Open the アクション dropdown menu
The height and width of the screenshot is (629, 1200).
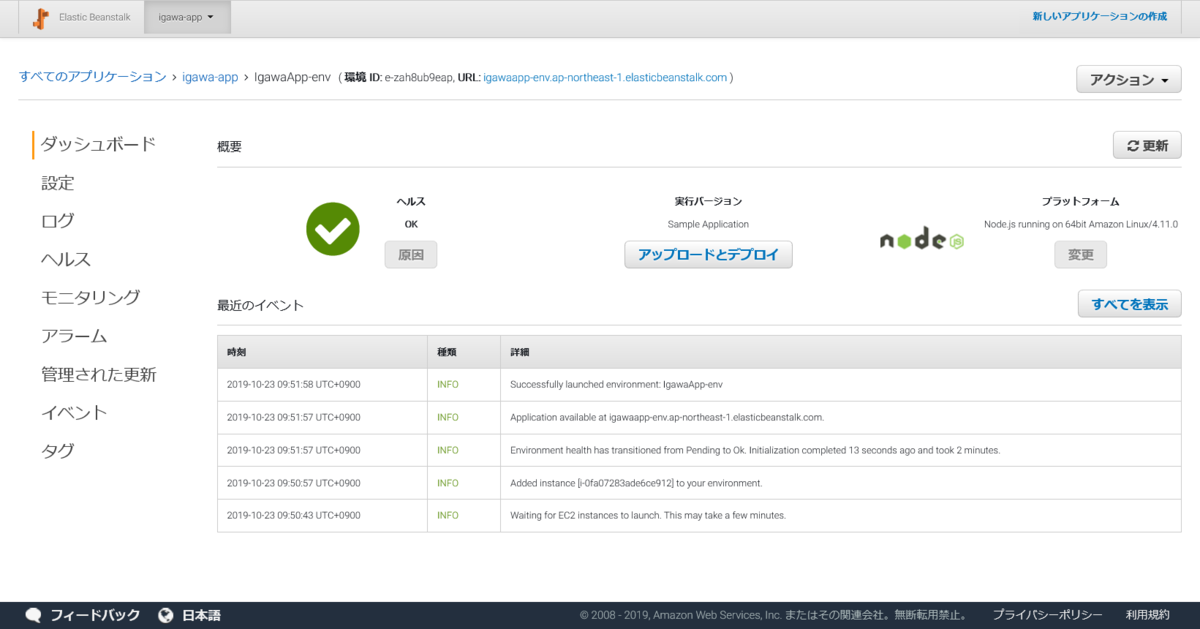tap(1129, 80)
